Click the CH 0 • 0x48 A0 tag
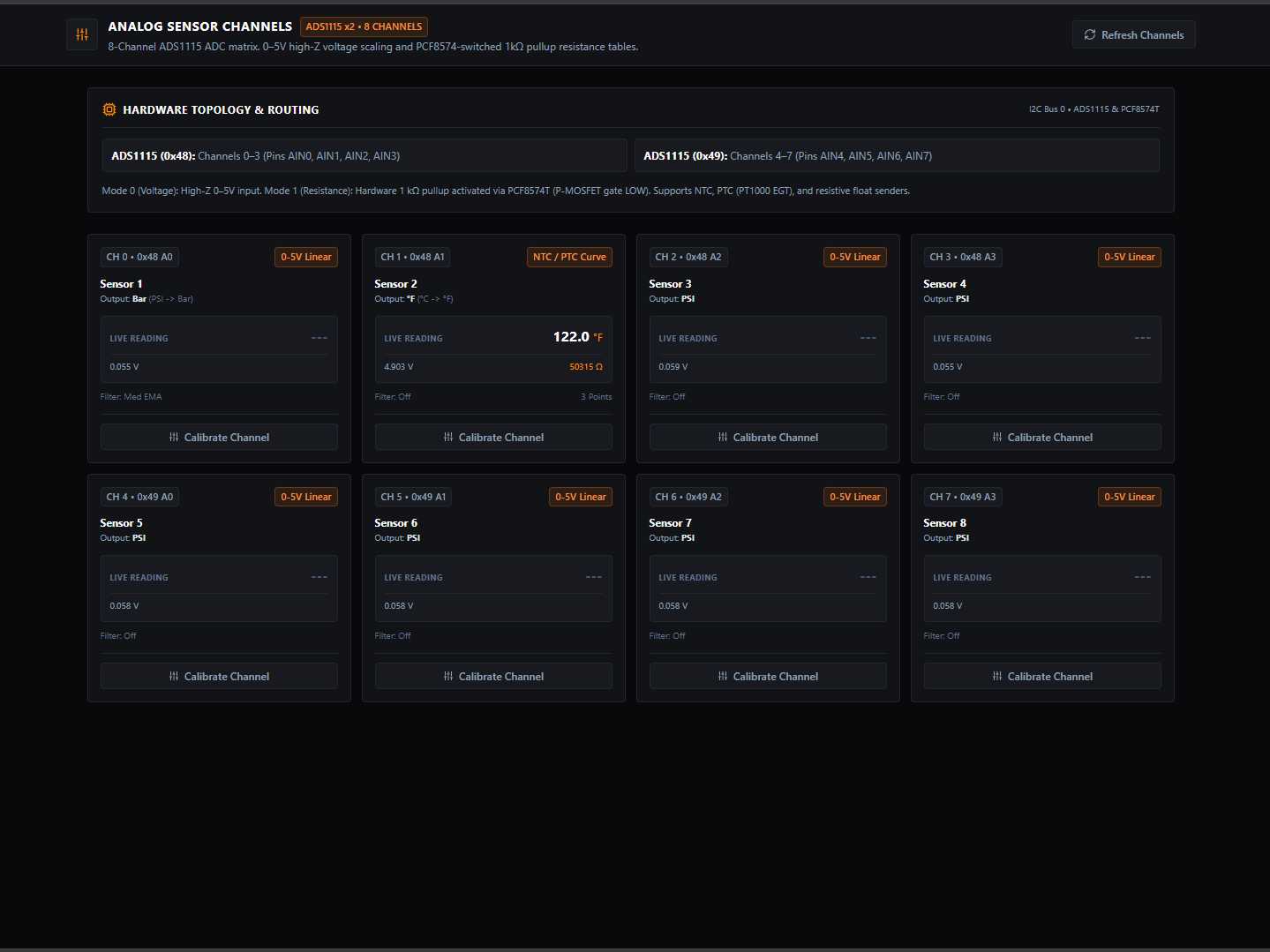The image size is (1270, 952). pos(139,257)
